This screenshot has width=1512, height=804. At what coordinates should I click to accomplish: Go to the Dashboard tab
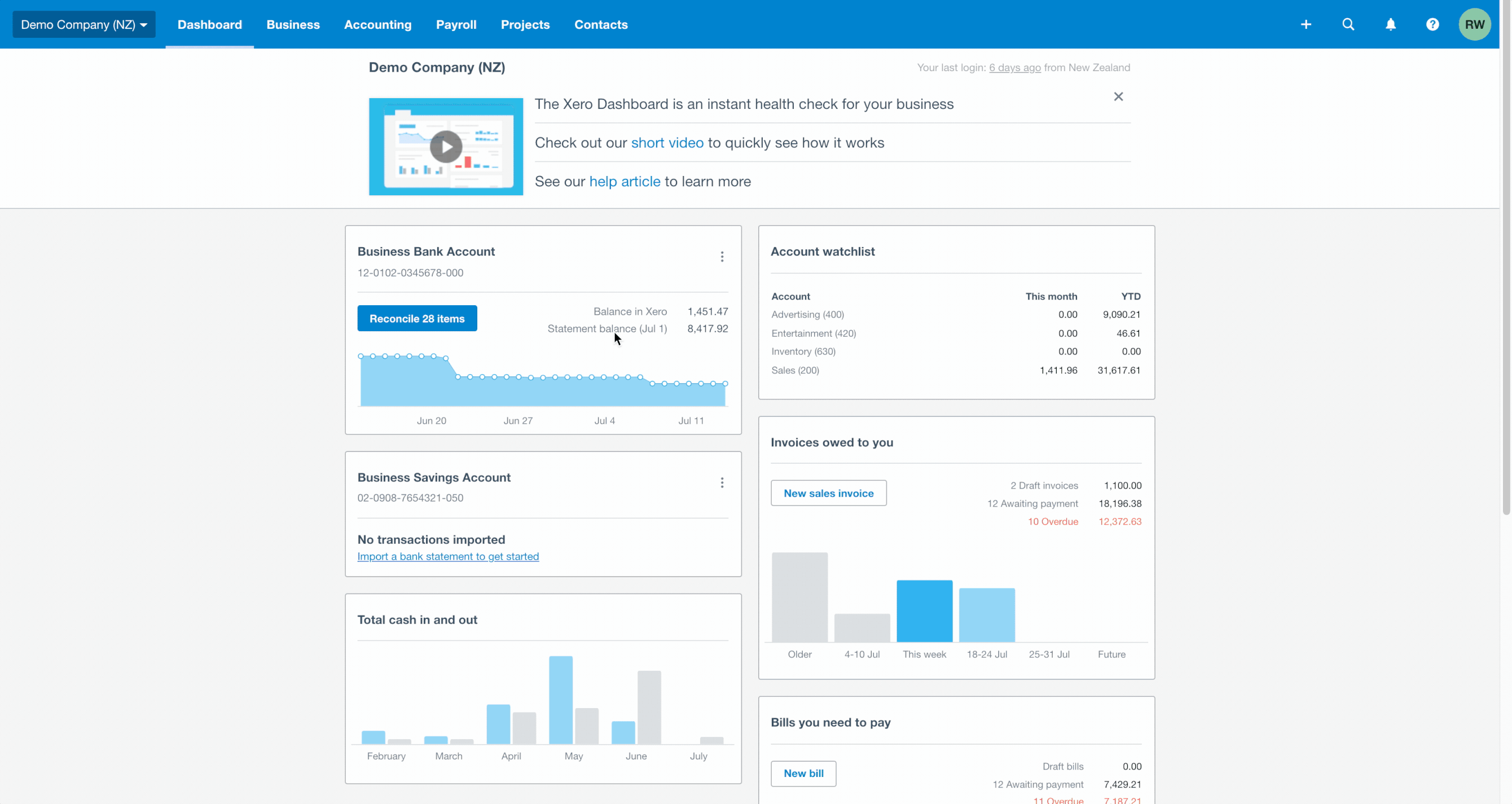[209, 24]
